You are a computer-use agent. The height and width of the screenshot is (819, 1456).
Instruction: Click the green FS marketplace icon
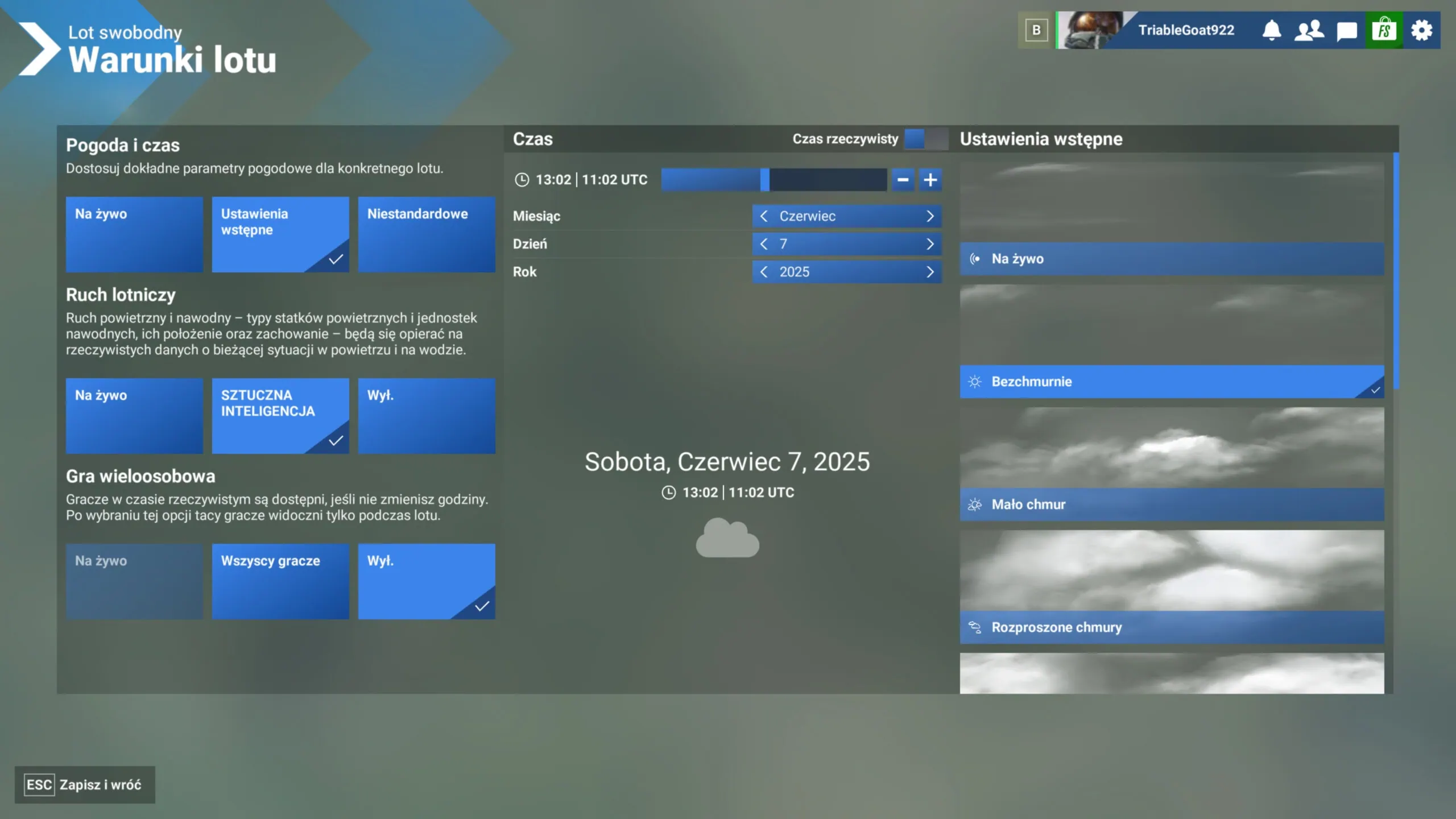point(1384,30)
